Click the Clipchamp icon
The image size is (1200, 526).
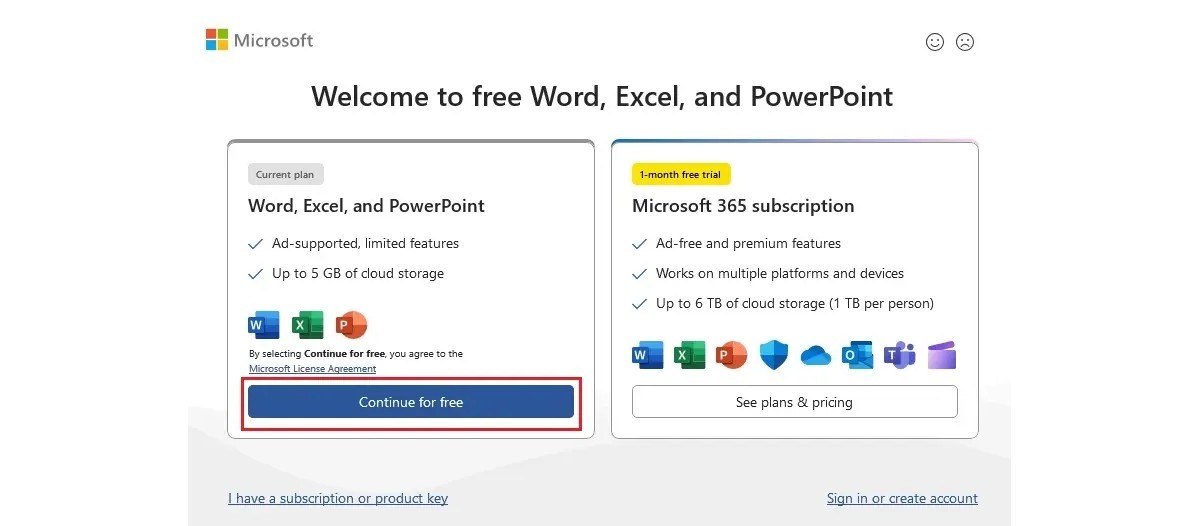pos(942,355)
